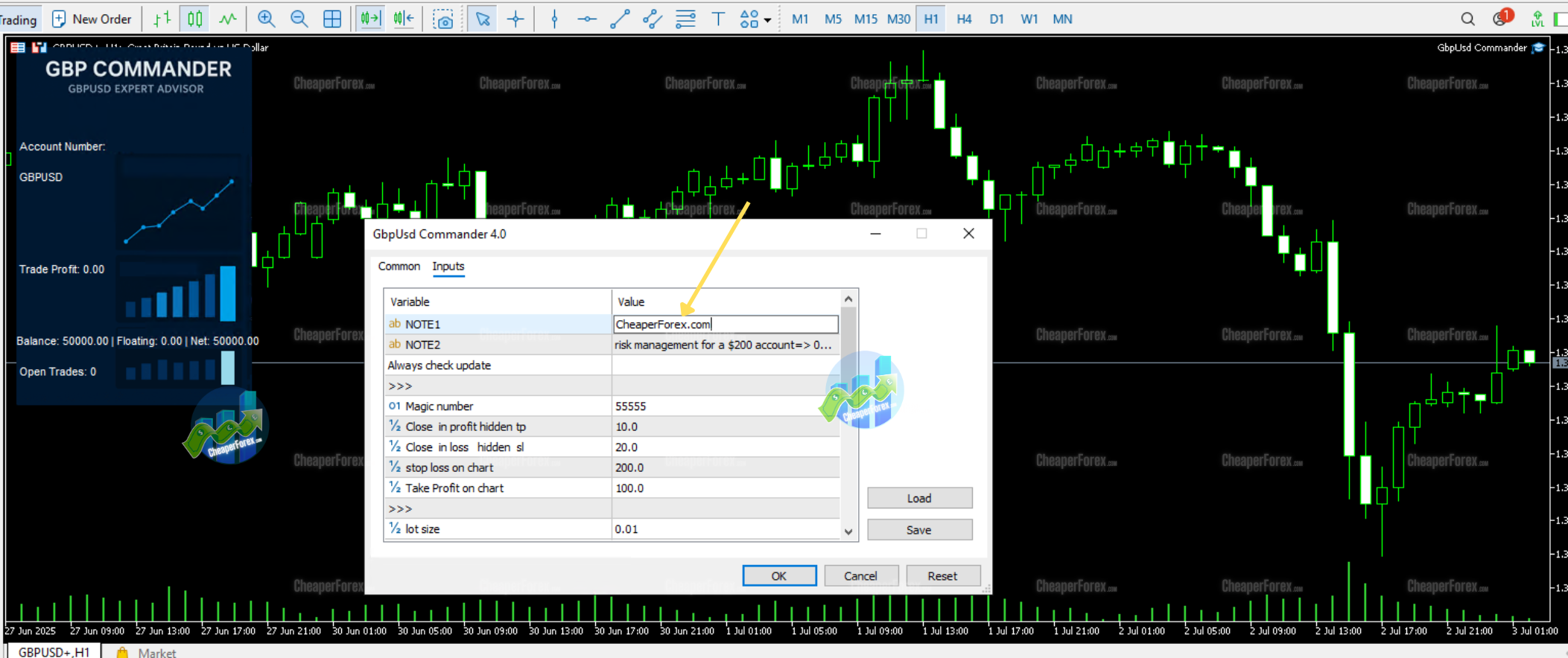
Task: Select the equidistant channel tool
Action: tap(653, 19)
